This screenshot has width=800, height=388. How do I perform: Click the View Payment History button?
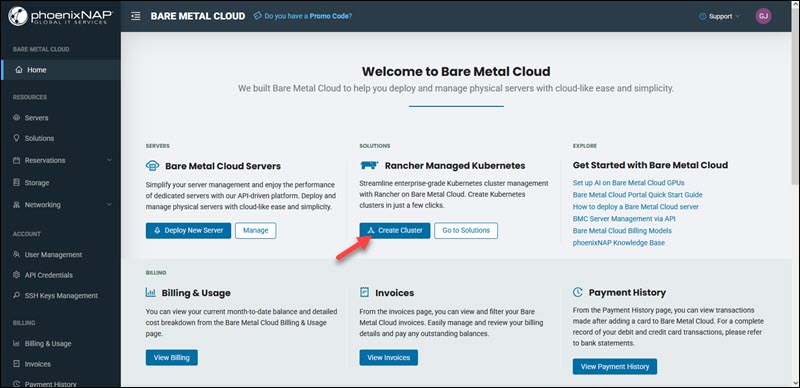tap(615, 366)
